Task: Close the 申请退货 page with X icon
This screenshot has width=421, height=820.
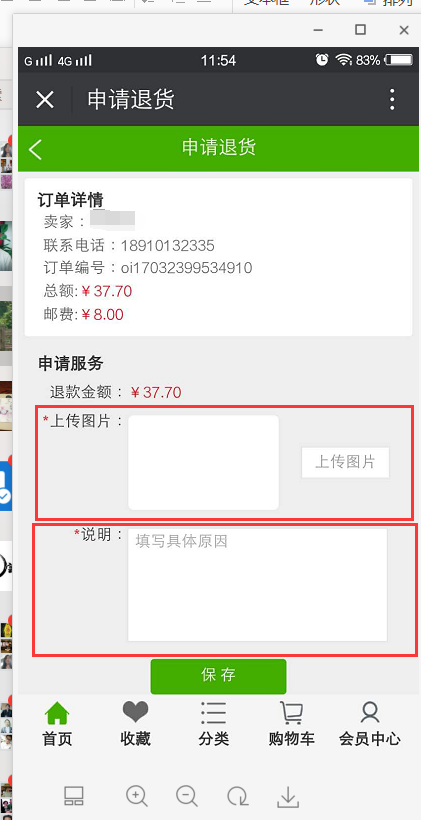Action: (44, 99)
